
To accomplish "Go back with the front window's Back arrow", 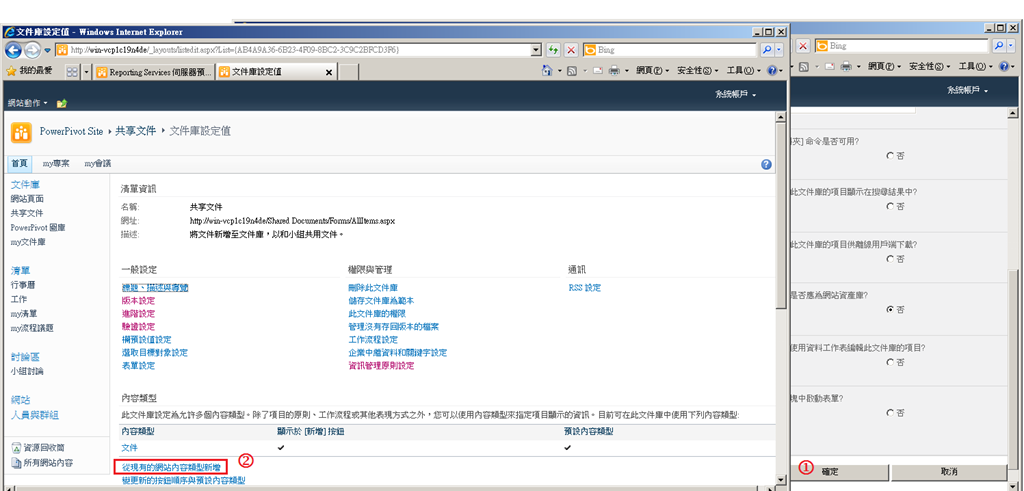I will (13, 50).
